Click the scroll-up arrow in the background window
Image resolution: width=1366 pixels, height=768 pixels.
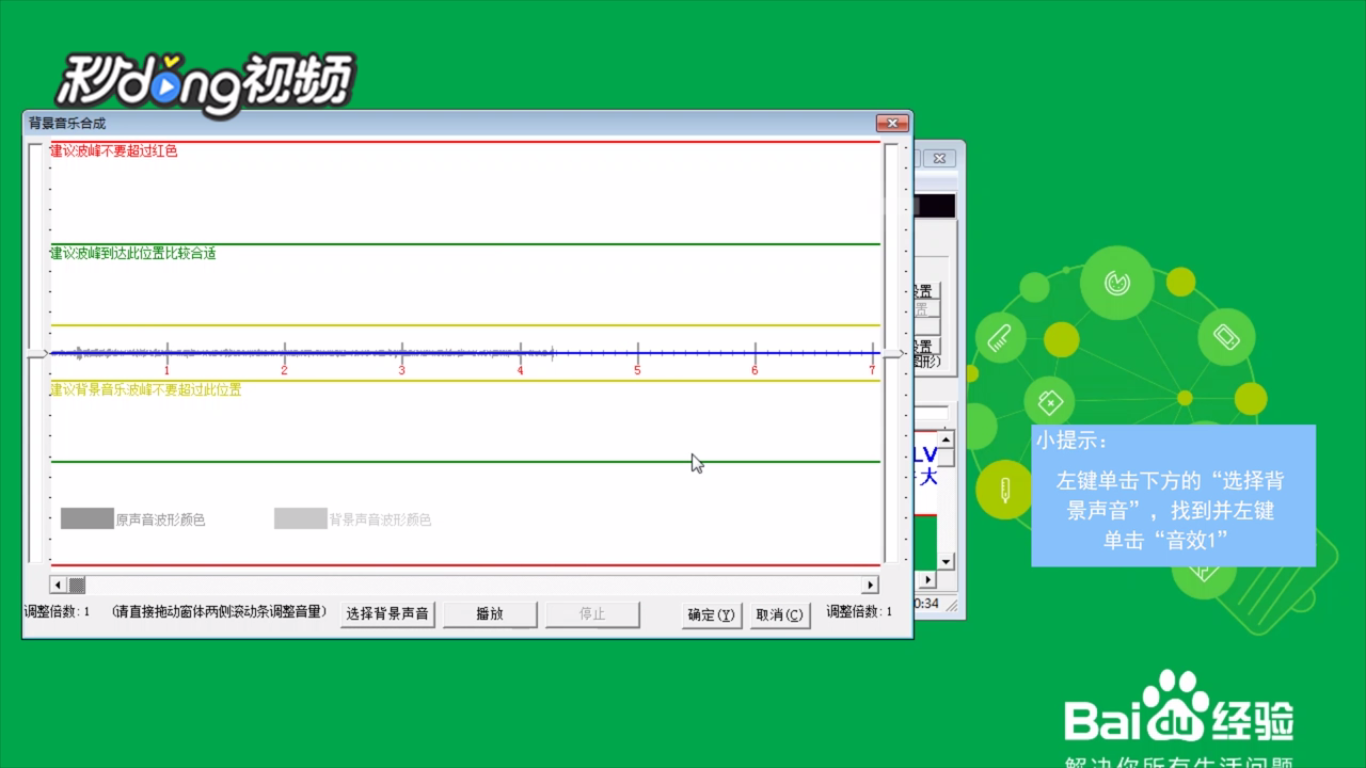pyautogui.click(x=945, y=439)
